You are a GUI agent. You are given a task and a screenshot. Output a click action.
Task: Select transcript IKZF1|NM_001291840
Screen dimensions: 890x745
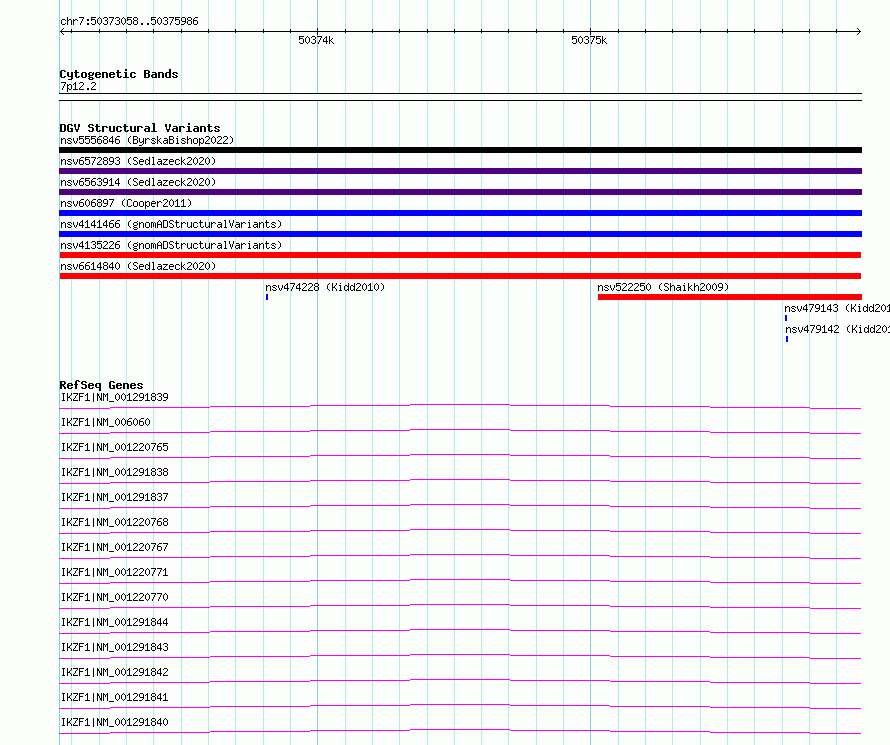[115, 722]
